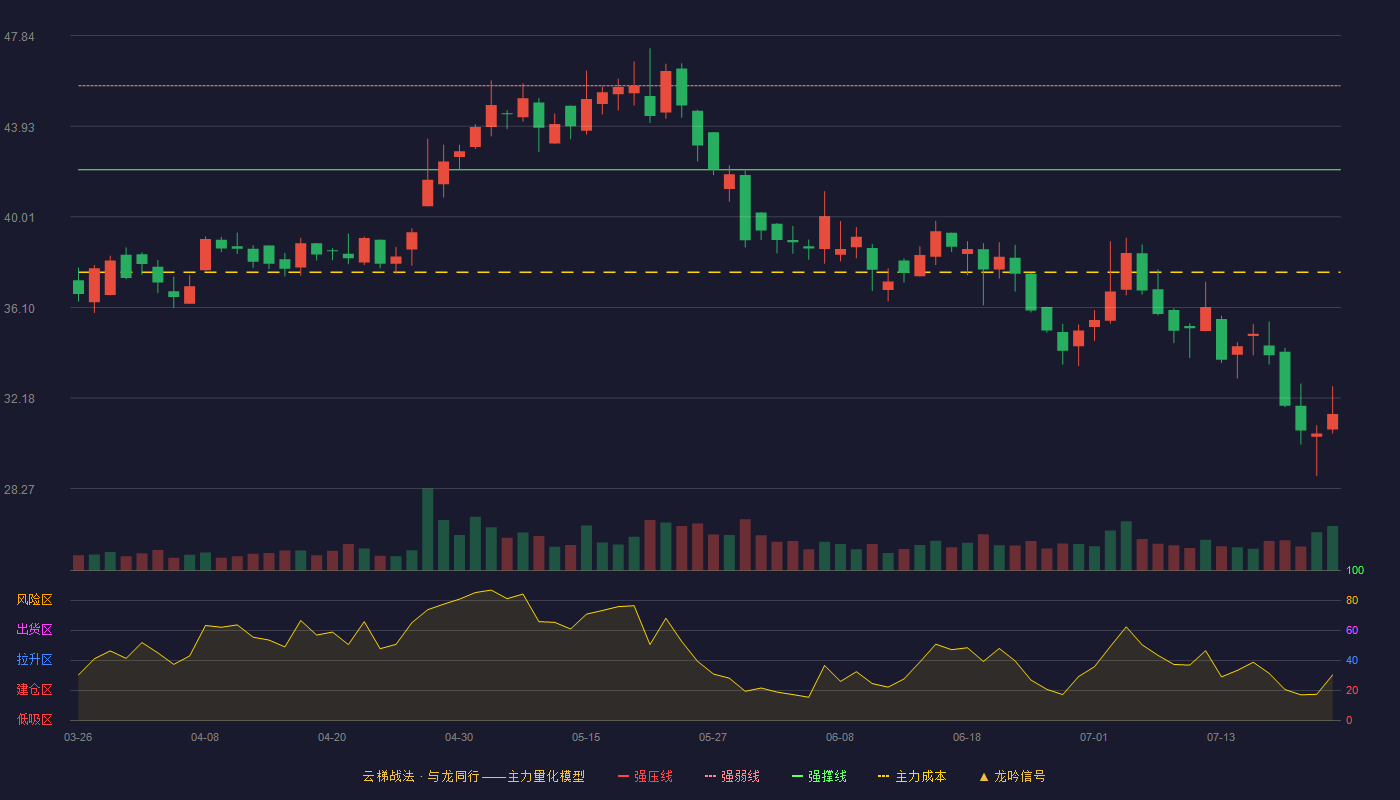Select the 低吸区 zone label
This screenshot has width=1400, height=800.
pyautogui.click(x=34, y=719)
